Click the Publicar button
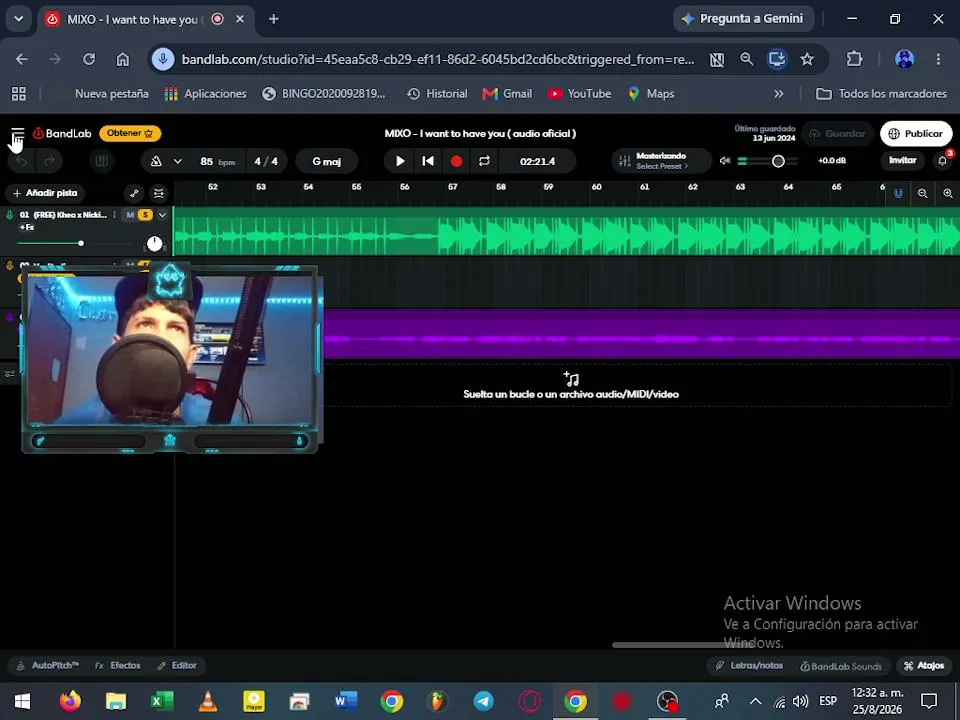The image size is (960, 720). click(916, 133)
